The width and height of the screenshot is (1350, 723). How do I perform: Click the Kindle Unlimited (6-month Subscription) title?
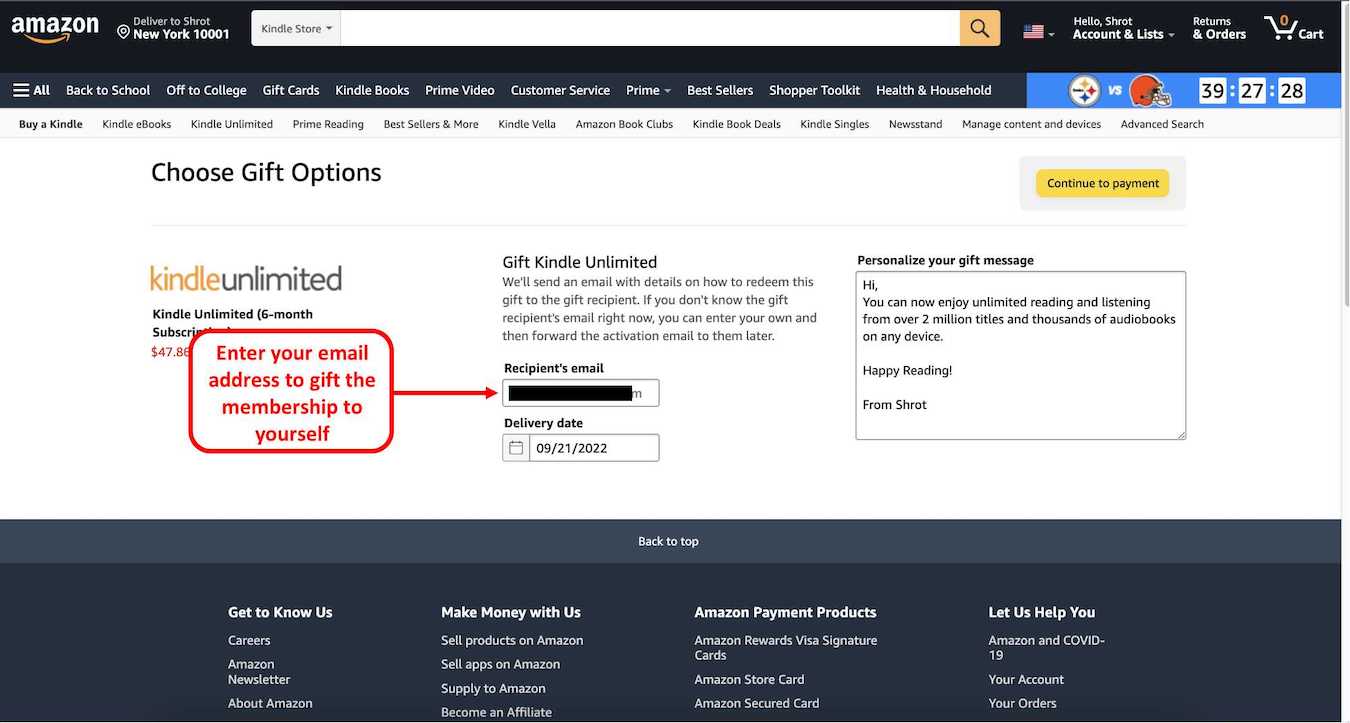coord(232,322)
